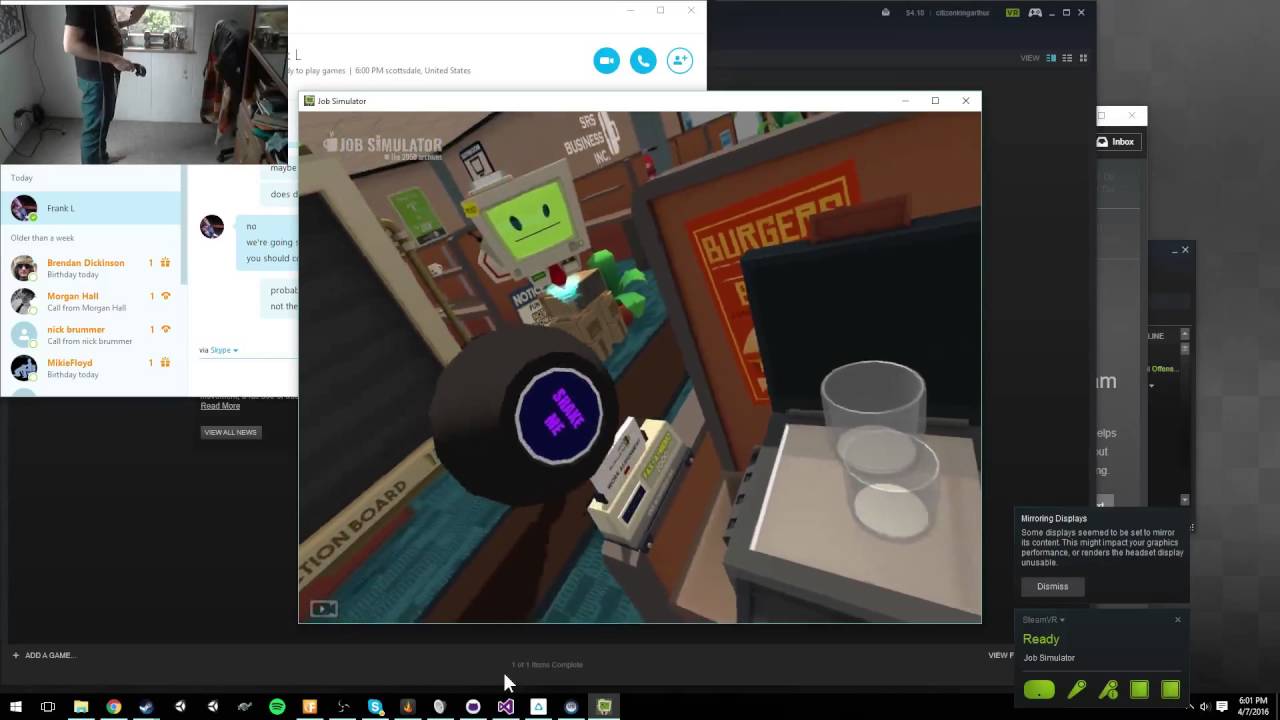
Task: Switch Steam library to list view
Action: (x=1067, y=58)
